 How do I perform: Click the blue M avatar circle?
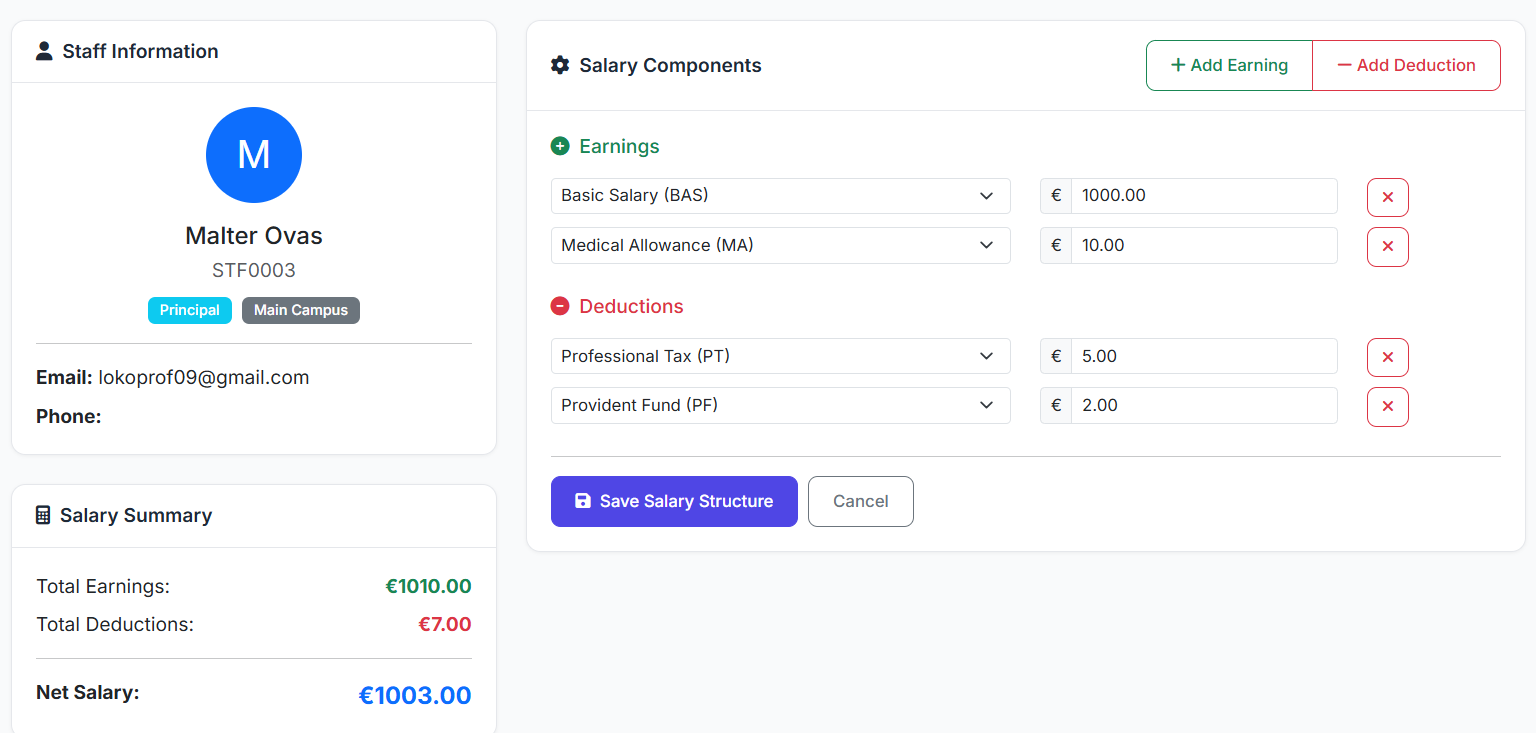click(x=254, y=155)
